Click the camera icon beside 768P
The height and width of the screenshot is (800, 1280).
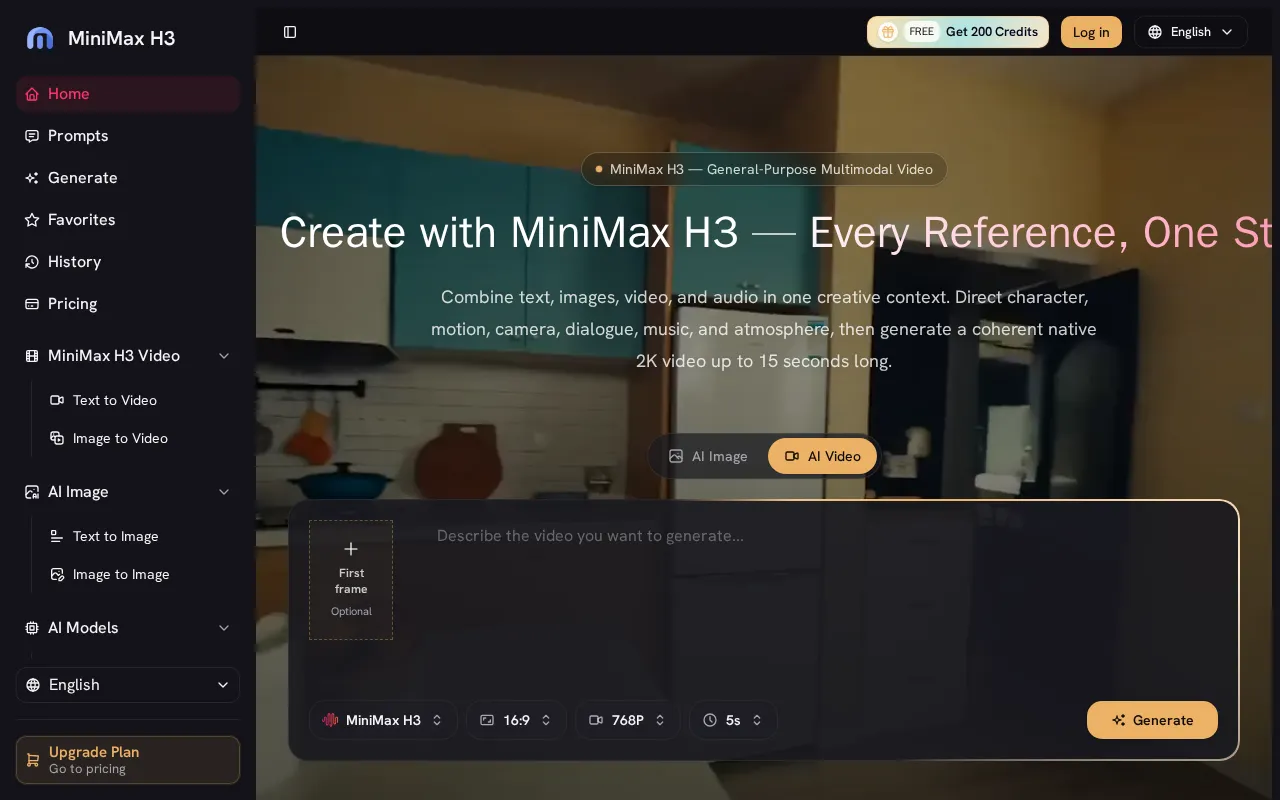point(596,720)
